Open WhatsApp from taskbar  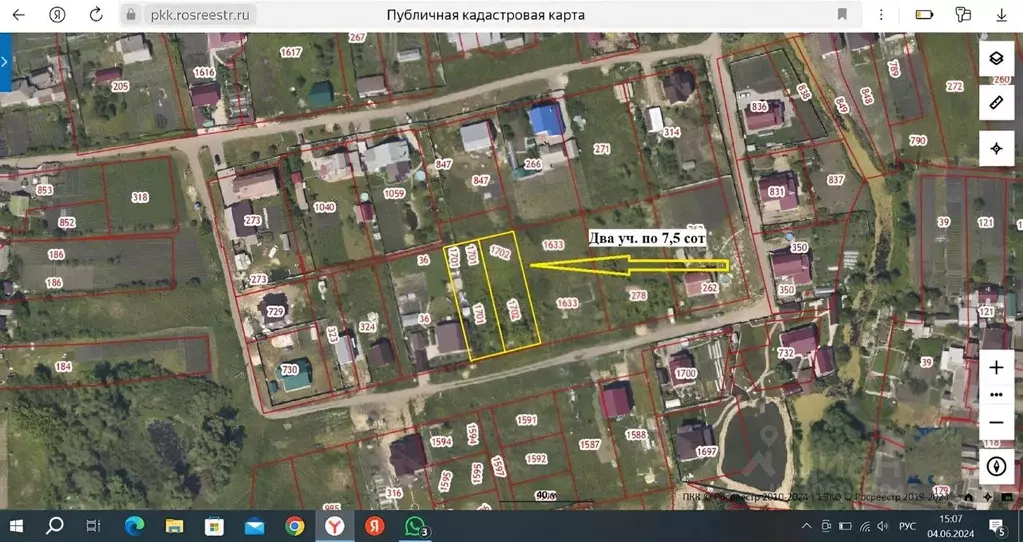415,526
